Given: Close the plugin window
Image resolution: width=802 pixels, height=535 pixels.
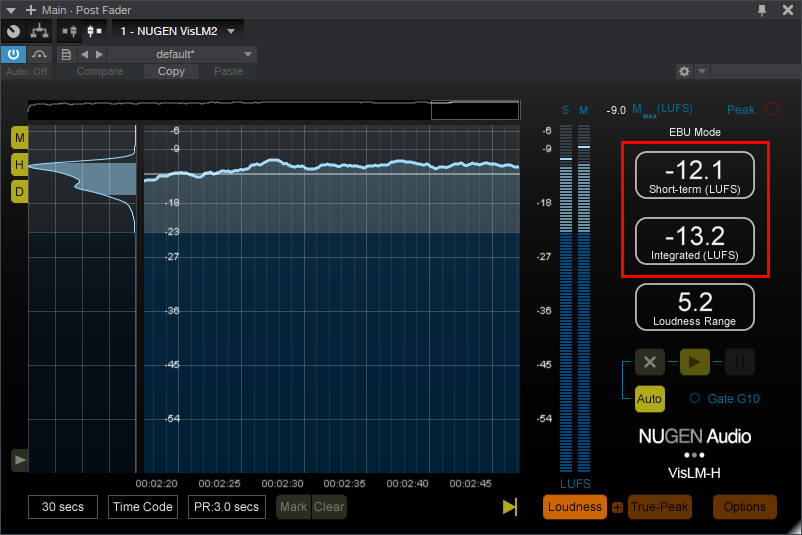Looking at the screenshot, I should [788, 10].
